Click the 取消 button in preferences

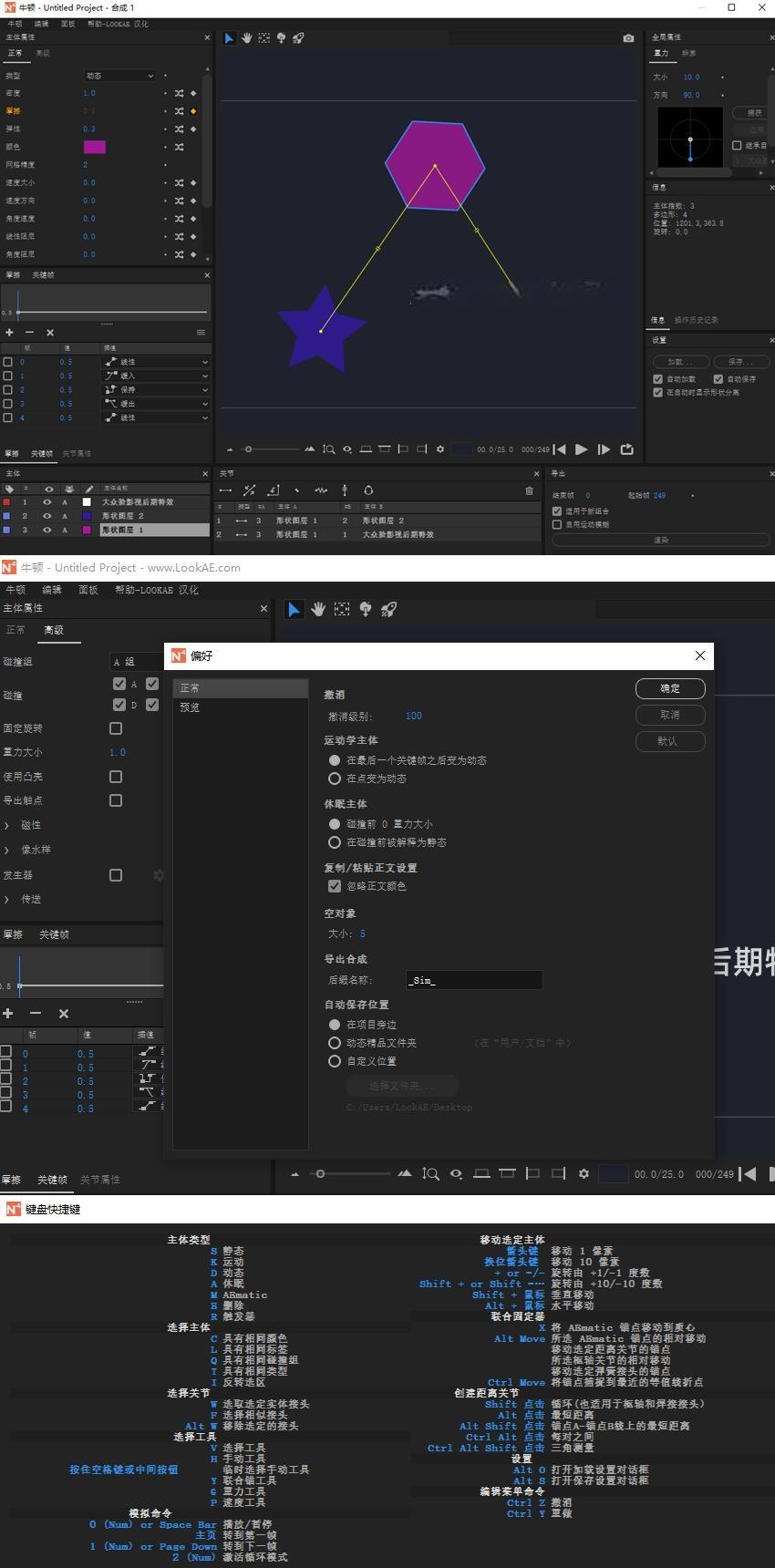670,715
